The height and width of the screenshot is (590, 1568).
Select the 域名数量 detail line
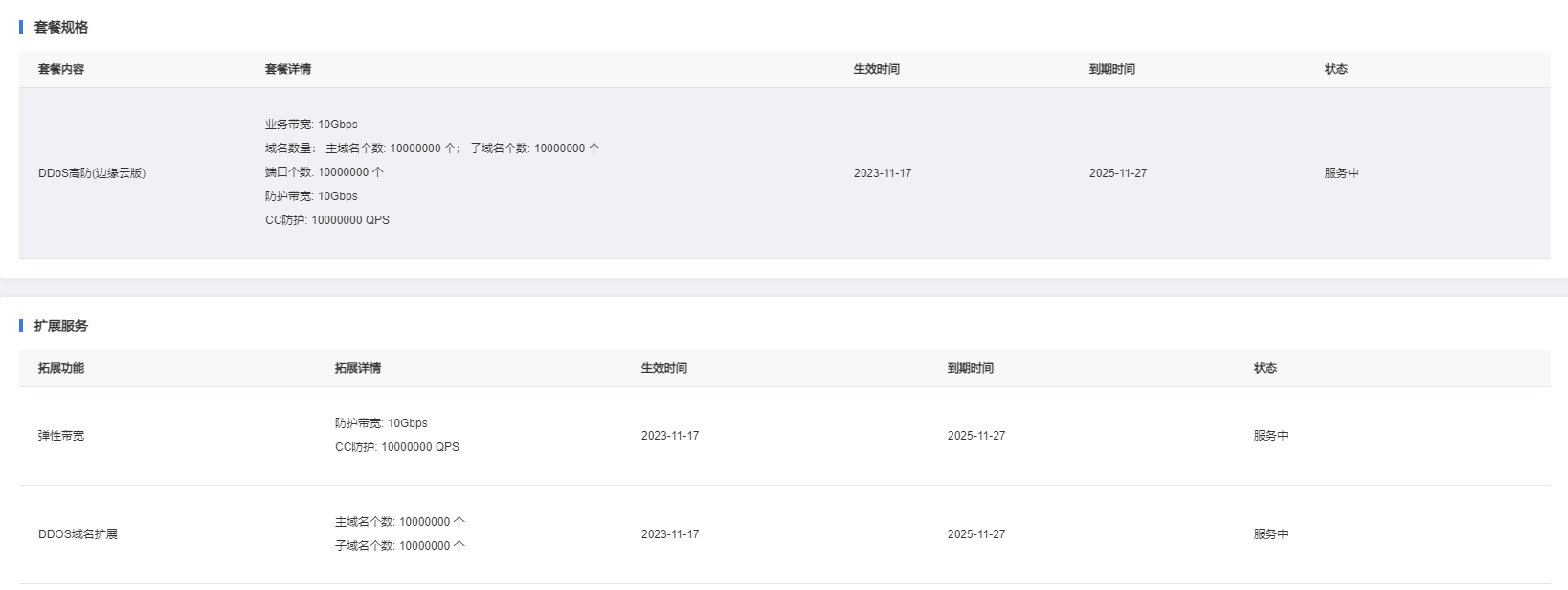433,148
